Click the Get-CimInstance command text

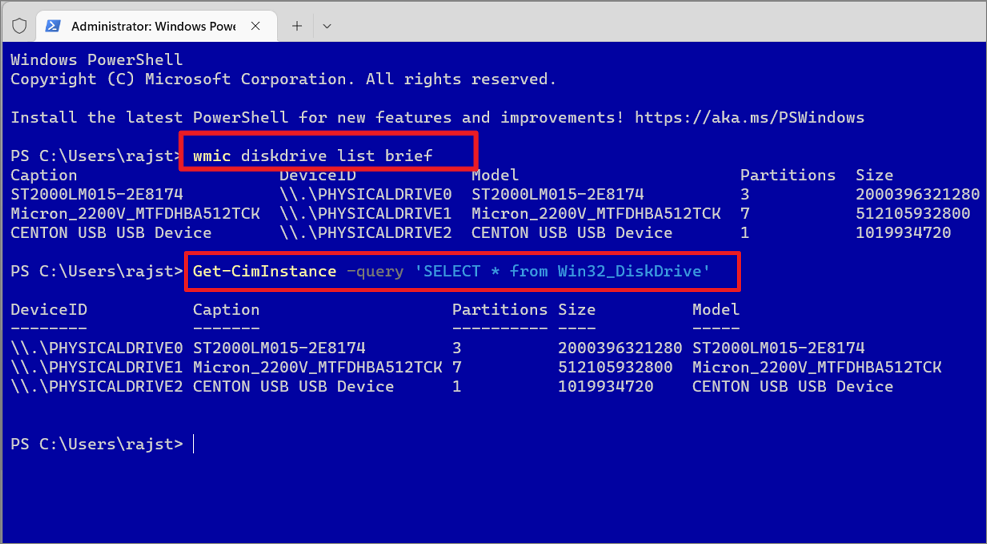point(264,271)
